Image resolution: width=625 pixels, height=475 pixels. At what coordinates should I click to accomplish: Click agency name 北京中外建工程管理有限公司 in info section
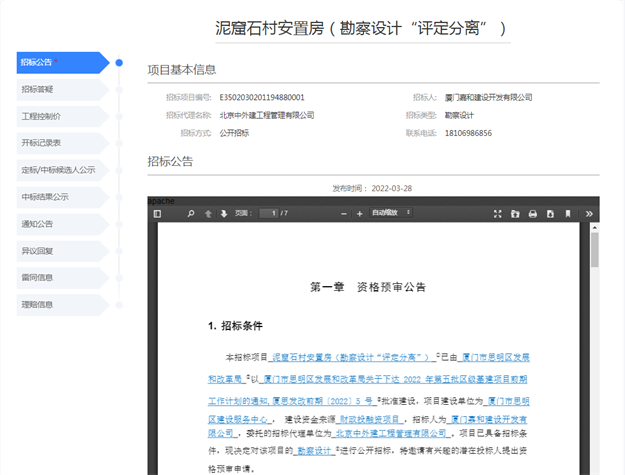(x=267, y=116)
